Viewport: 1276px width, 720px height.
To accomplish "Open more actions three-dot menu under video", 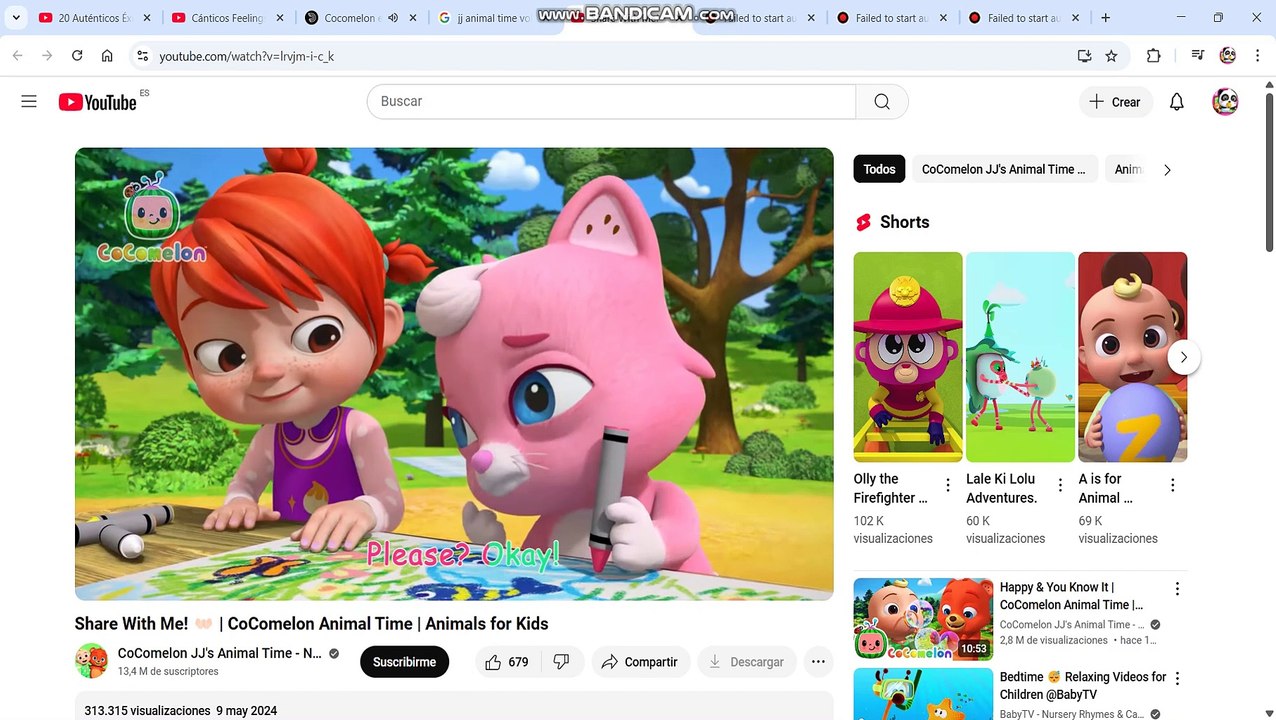I will click(x=818, y=662).
